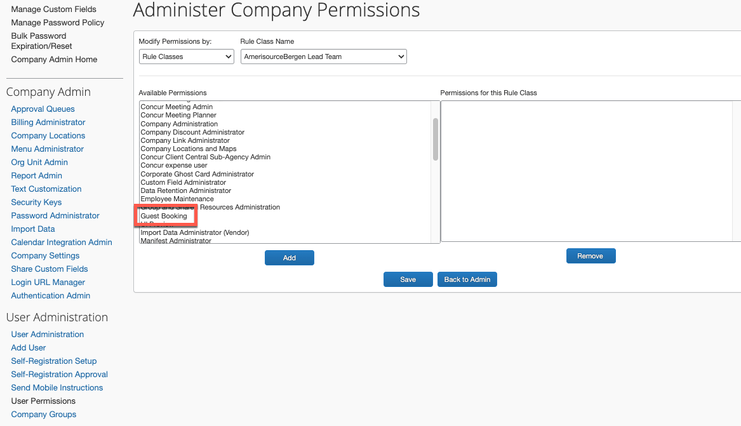This screenshot has height=426, width=741.
Task: Go to Billing Administrator
Action: 48,122
